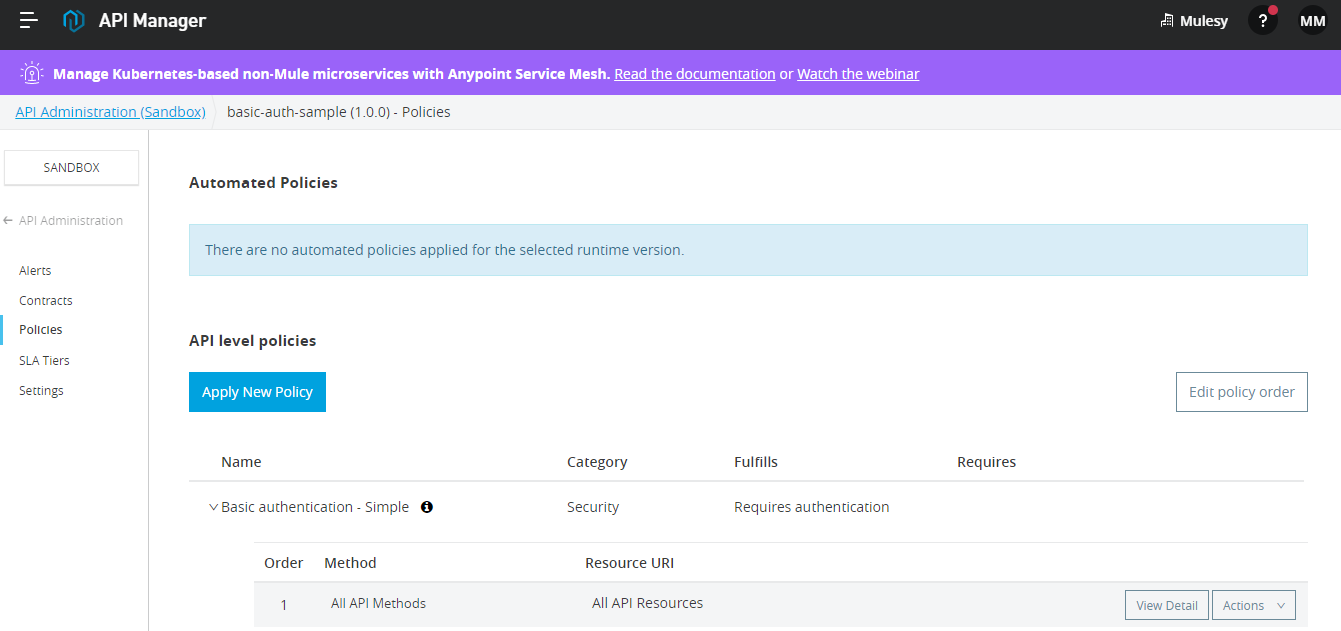Open Watch the webinar link
This screenshot has width=1341, height=631.
[x=858, y=74]
